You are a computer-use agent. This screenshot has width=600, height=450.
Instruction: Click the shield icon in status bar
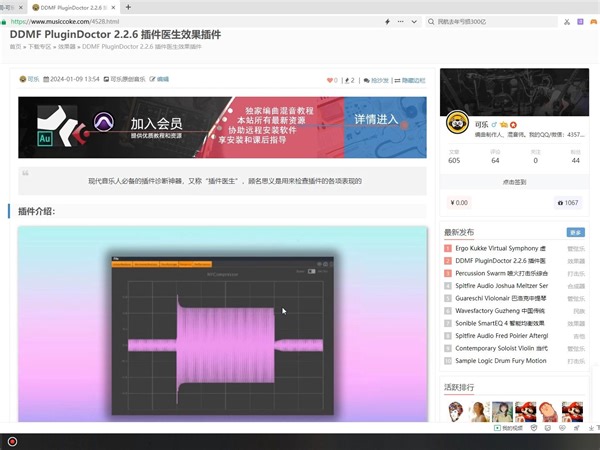[x=534, y=428]
